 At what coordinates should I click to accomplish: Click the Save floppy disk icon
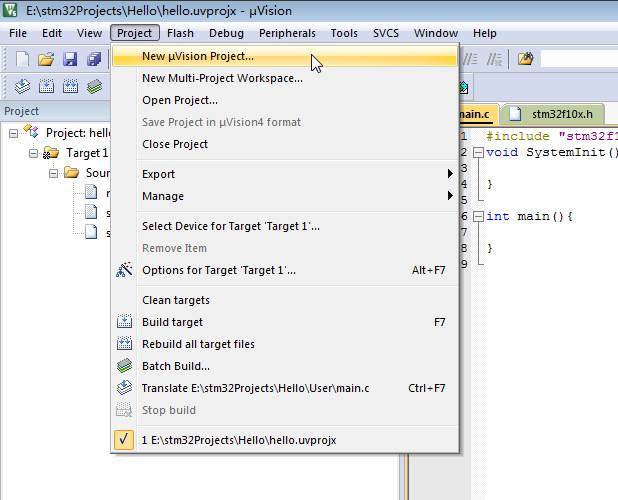[70, 59]
